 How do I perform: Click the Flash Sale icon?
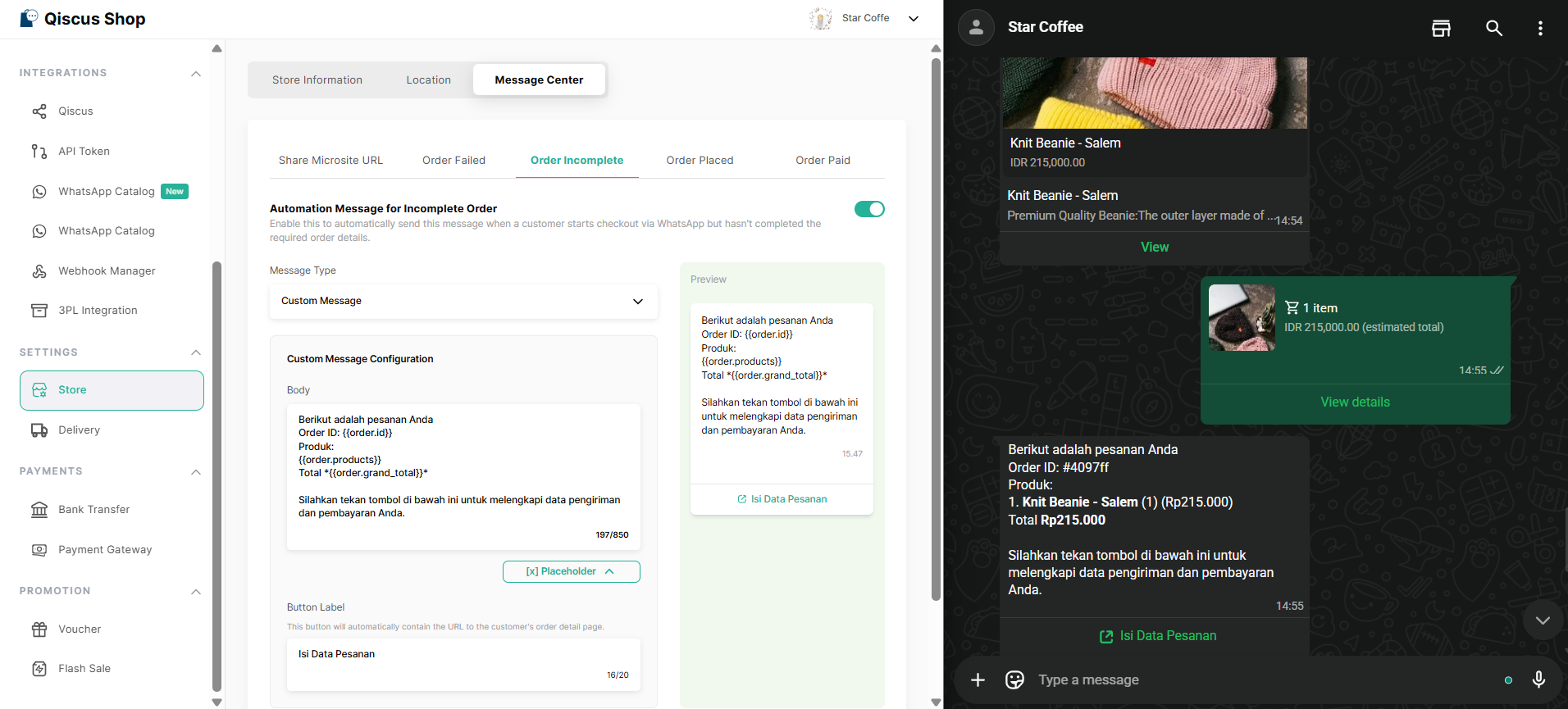[39, 669]
